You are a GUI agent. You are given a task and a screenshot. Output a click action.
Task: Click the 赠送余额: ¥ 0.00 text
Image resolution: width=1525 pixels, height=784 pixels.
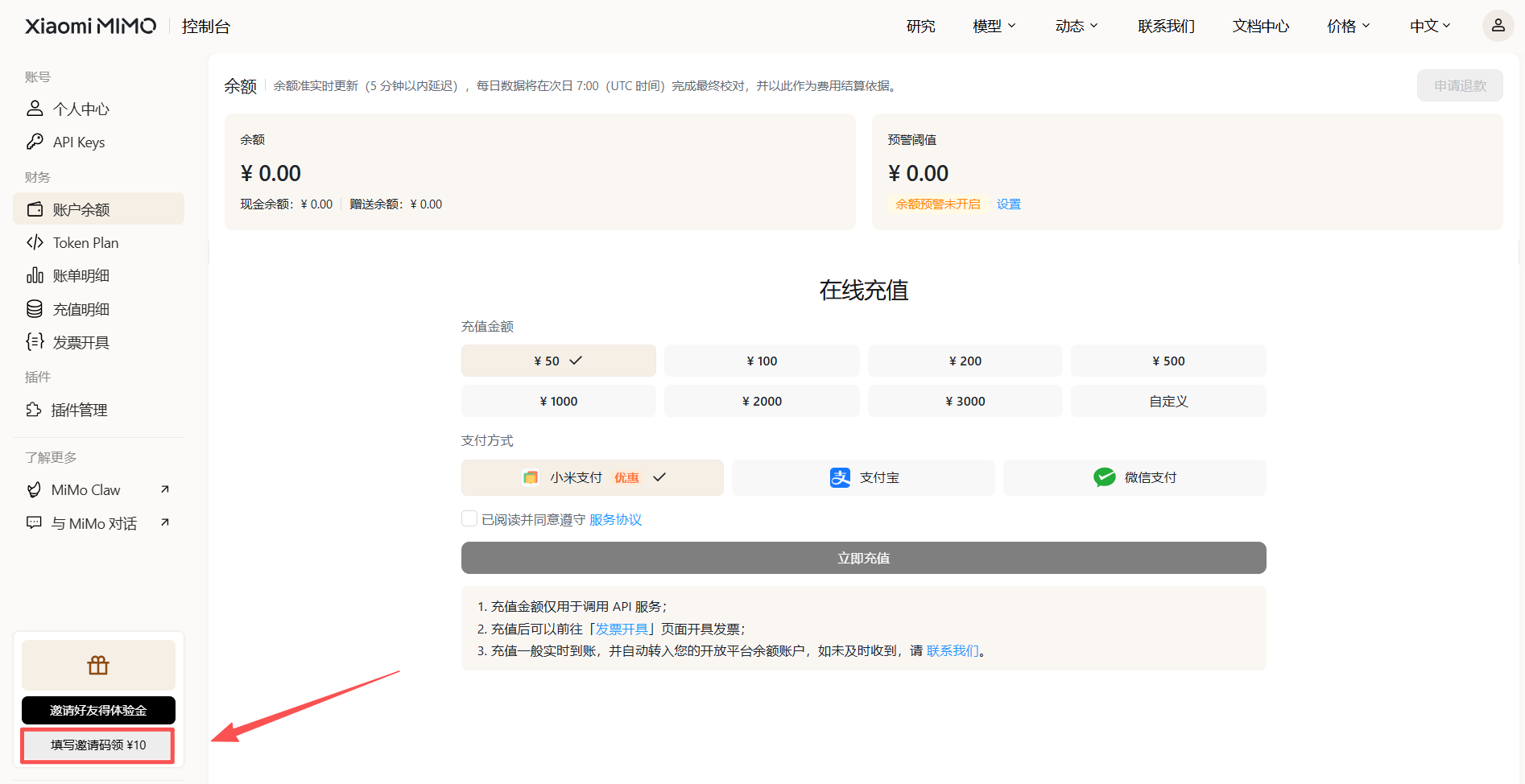396,204
